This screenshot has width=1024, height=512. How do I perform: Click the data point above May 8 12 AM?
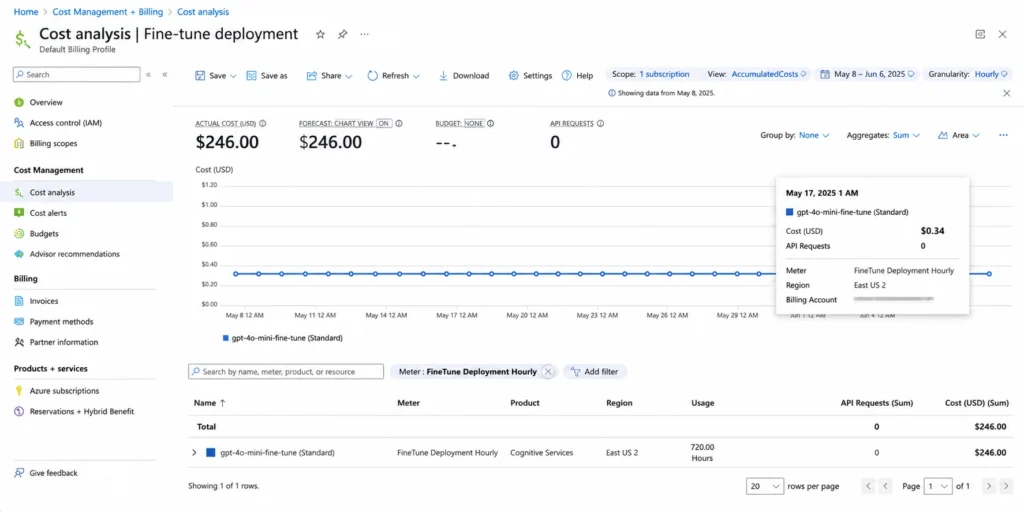point(236,274)
